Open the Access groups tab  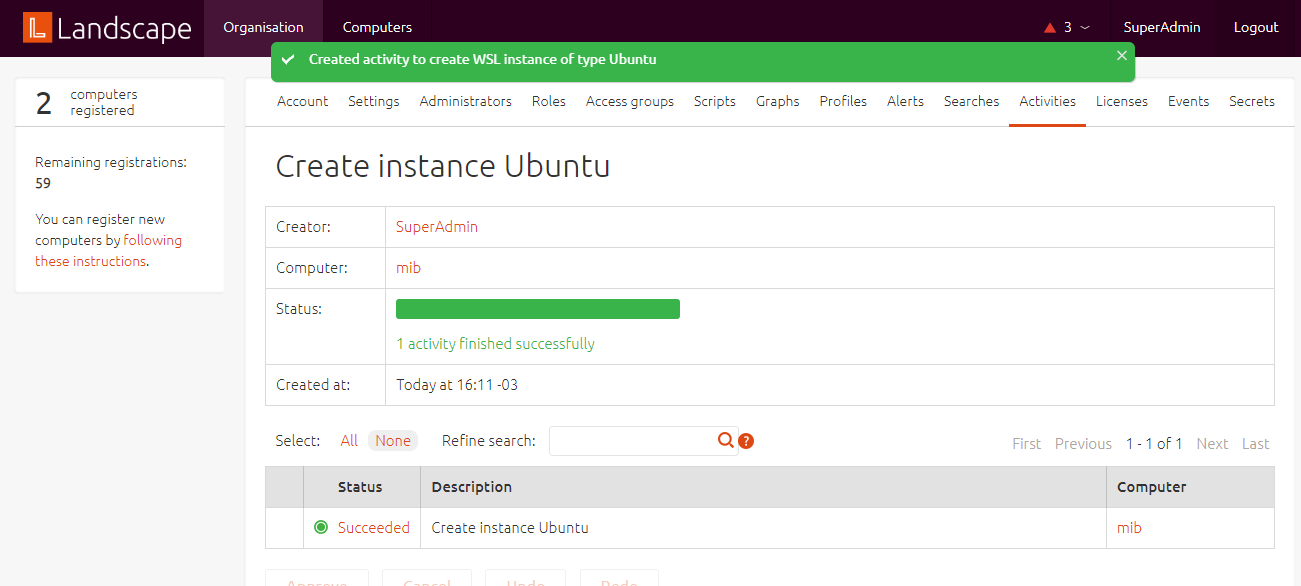(630, 101)
